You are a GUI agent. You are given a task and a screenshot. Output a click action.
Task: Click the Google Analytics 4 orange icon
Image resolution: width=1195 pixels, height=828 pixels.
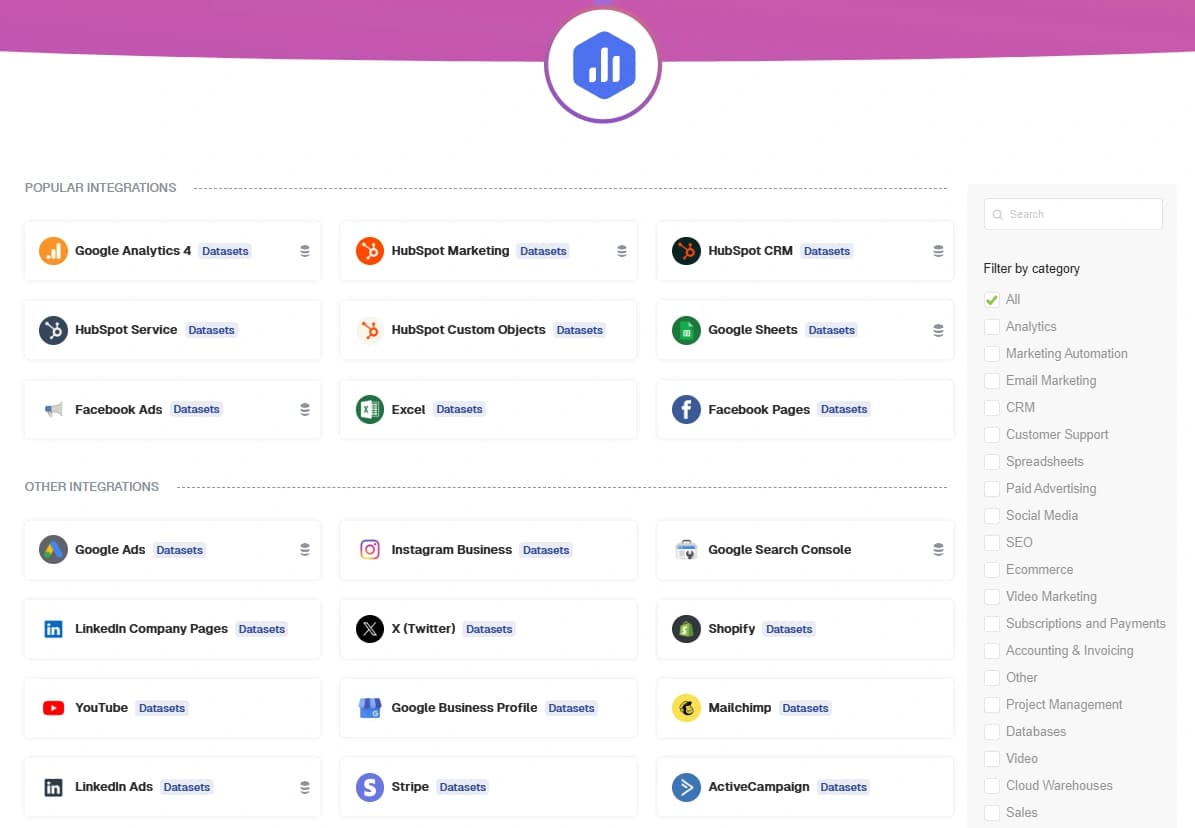click(53, 251)
